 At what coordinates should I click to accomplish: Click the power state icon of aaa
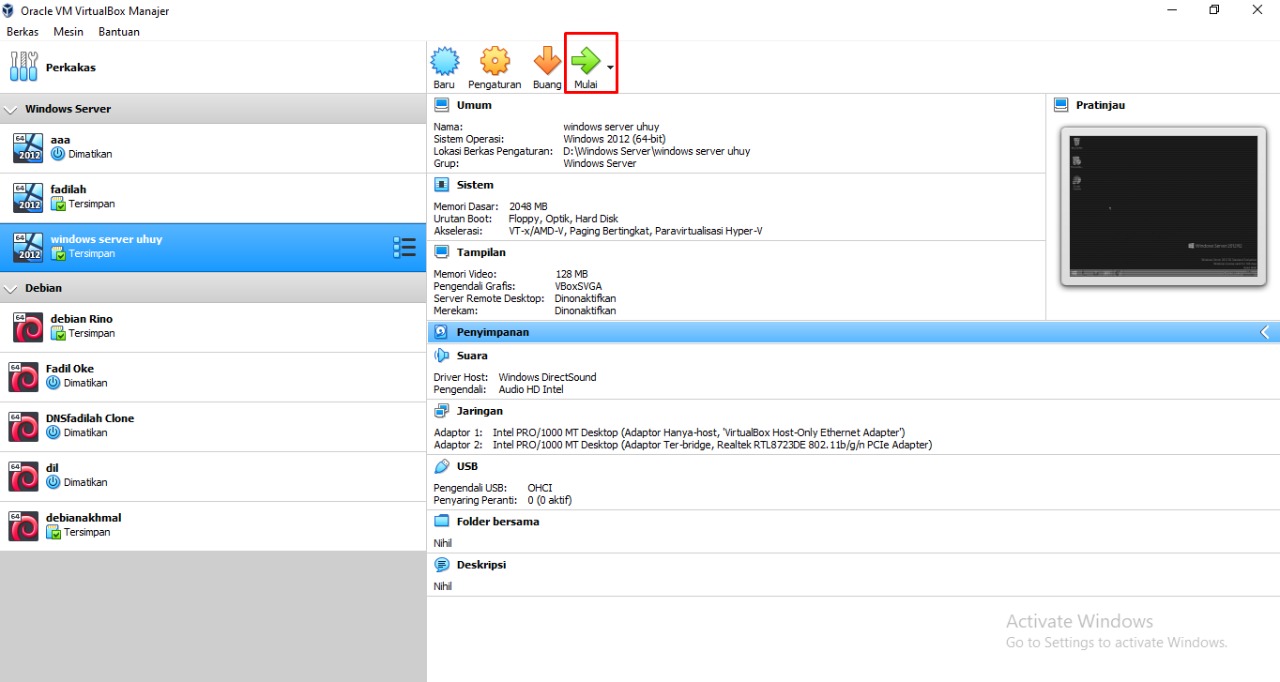(58, 154)
